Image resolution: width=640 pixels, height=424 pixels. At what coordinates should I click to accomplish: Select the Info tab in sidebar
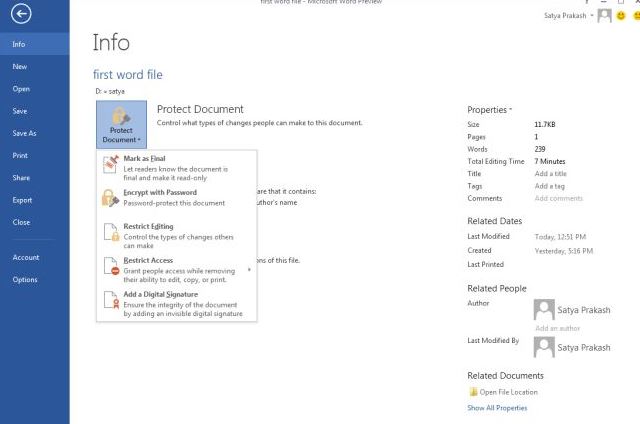35,44
